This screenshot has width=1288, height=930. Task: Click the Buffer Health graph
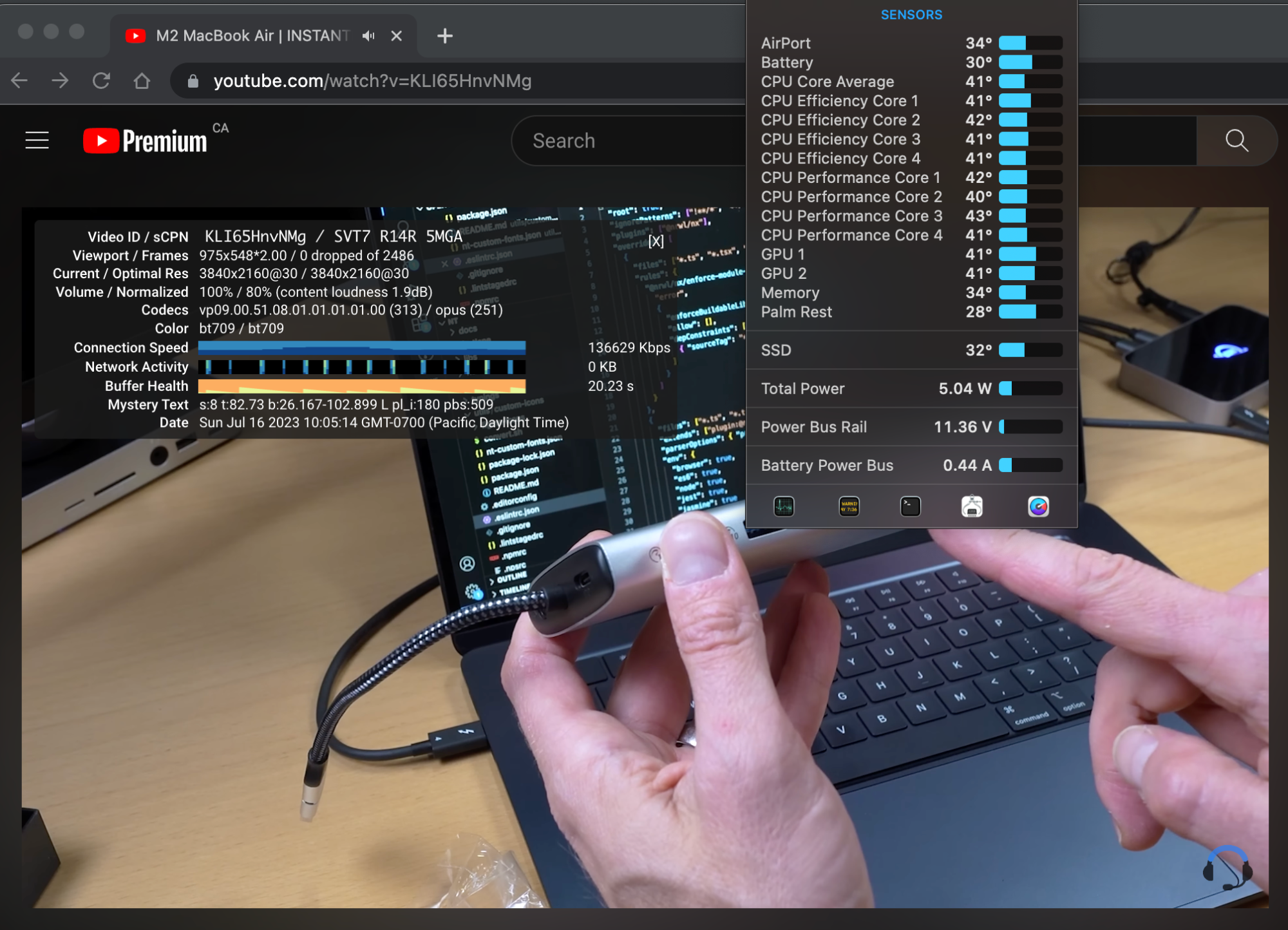(362, 386)
